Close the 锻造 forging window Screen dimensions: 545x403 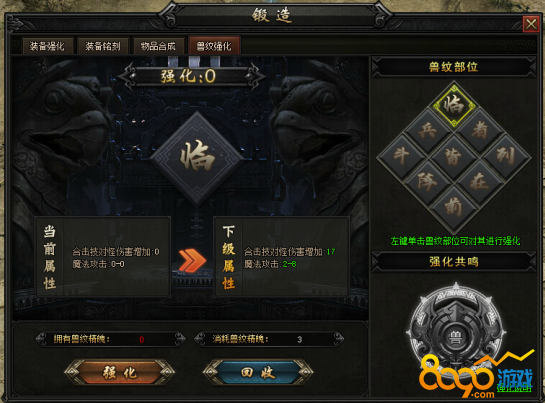tap(531, 24)
